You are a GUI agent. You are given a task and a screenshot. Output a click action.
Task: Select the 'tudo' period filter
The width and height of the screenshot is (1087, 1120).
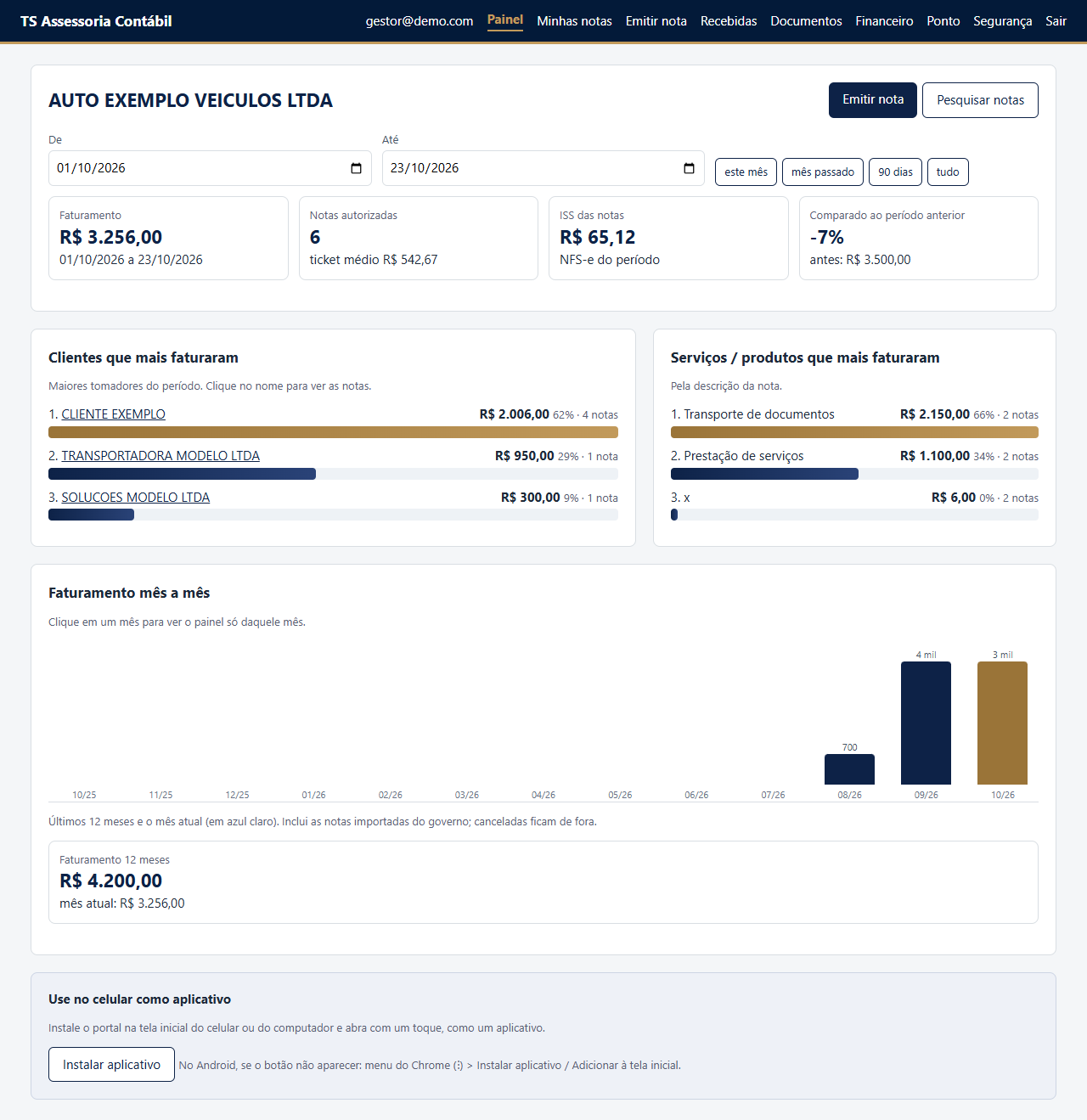[948, 172]
